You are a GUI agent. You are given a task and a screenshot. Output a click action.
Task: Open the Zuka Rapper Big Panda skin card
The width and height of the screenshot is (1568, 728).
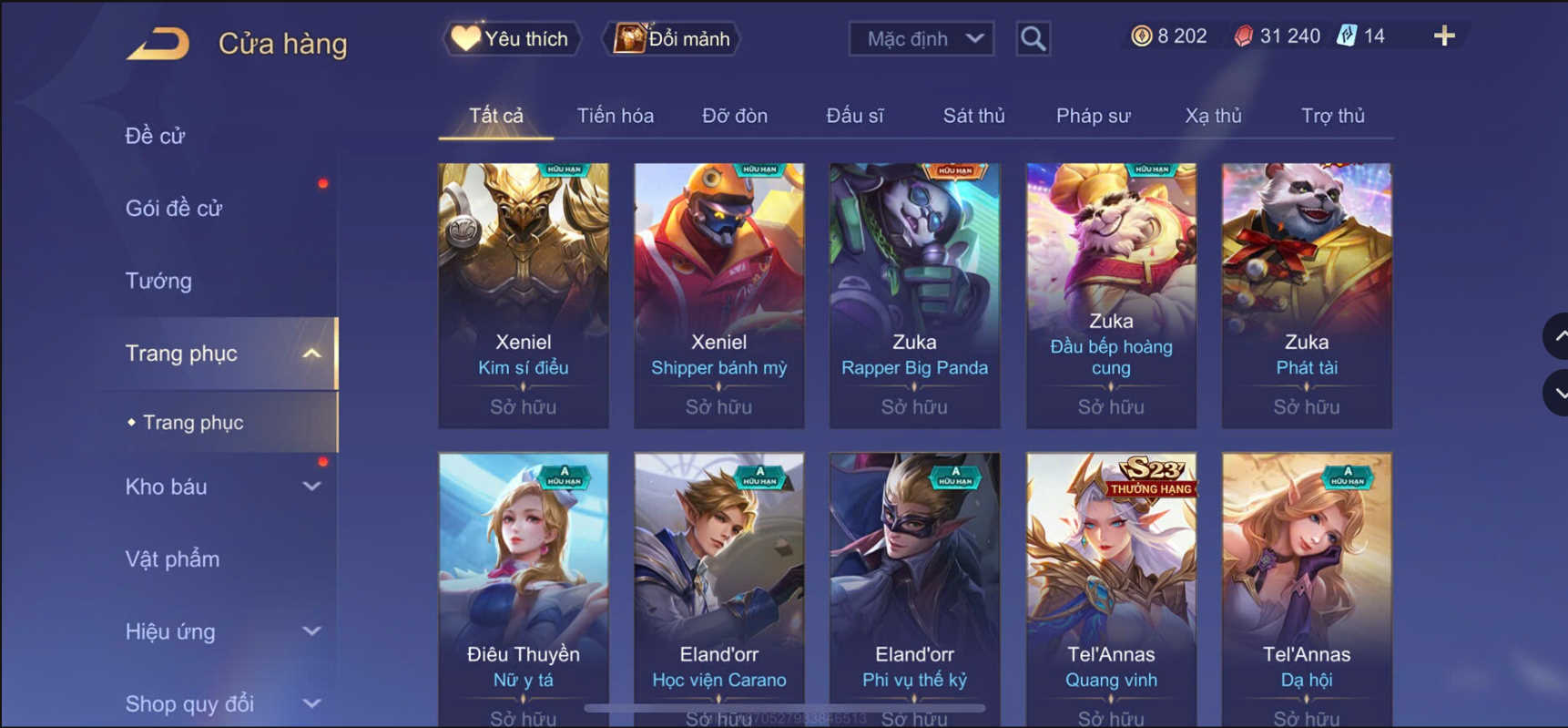pos(914,295)
